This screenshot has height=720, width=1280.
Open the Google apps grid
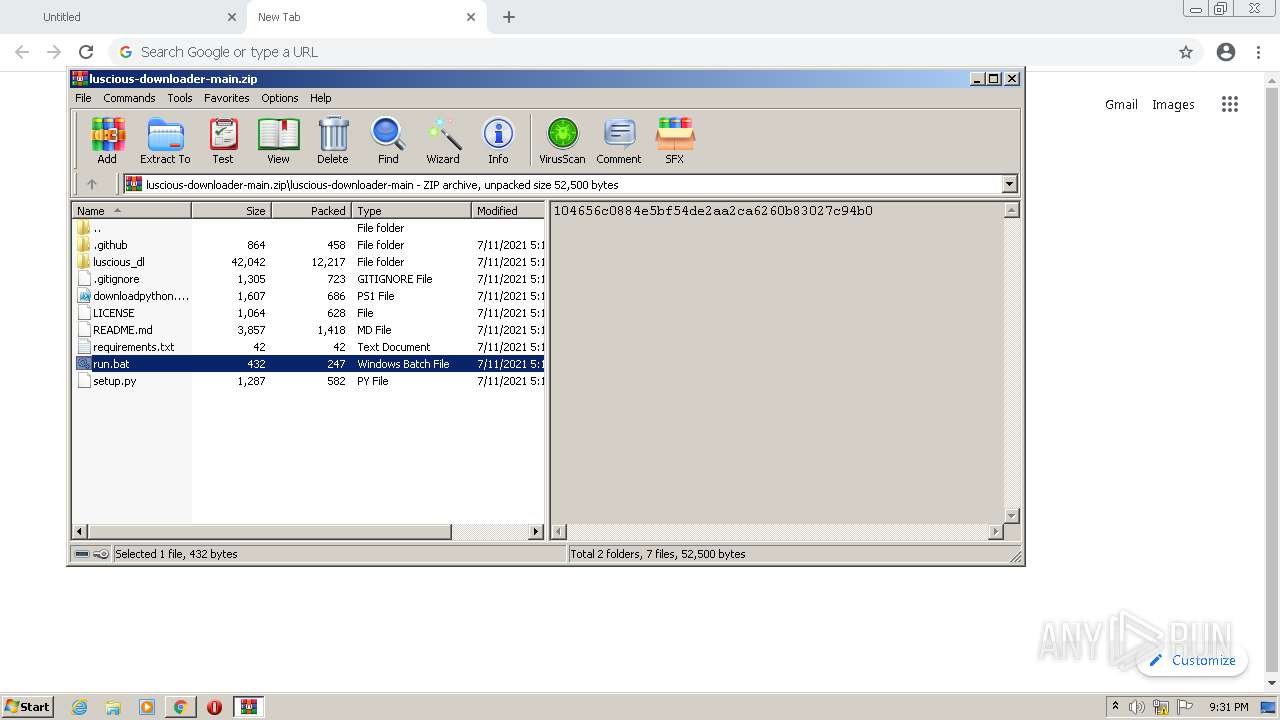[1230, 104]
